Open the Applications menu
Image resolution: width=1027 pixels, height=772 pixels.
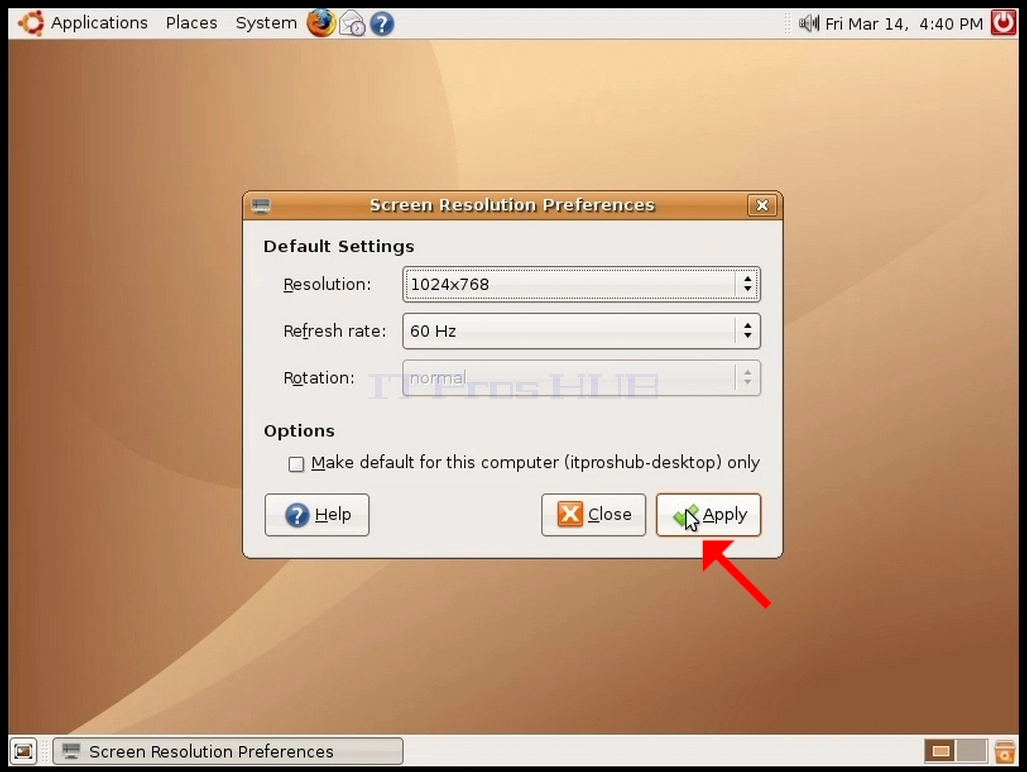point(99,23)
